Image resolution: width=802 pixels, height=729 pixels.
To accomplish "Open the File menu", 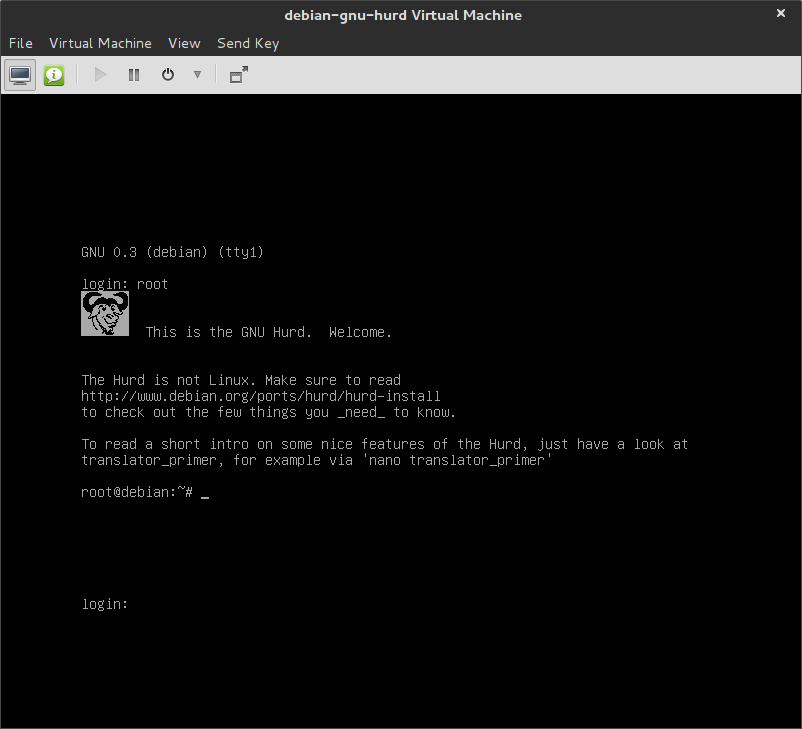I will 21,43.
